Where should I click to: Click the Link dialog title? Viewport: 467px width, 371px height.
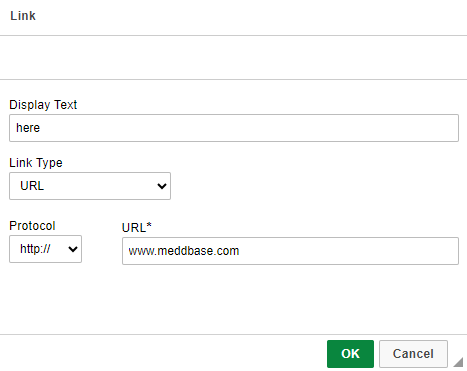tap(23, 16)
